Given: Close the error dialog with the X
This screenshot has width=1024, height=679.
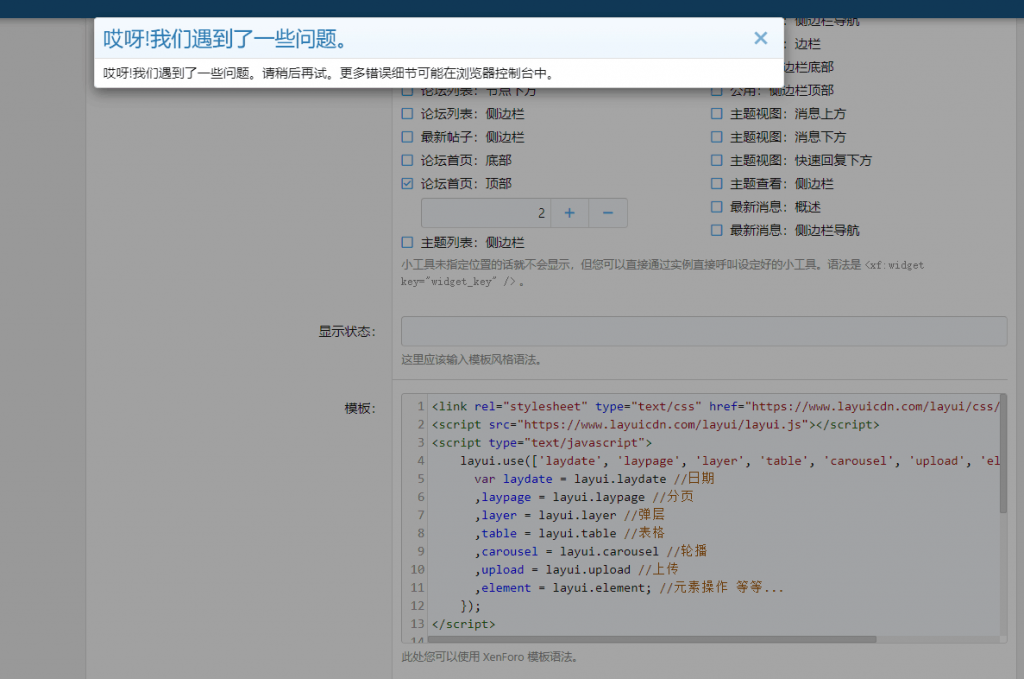Looking at the screenshot, I should (x=760, y=38).
